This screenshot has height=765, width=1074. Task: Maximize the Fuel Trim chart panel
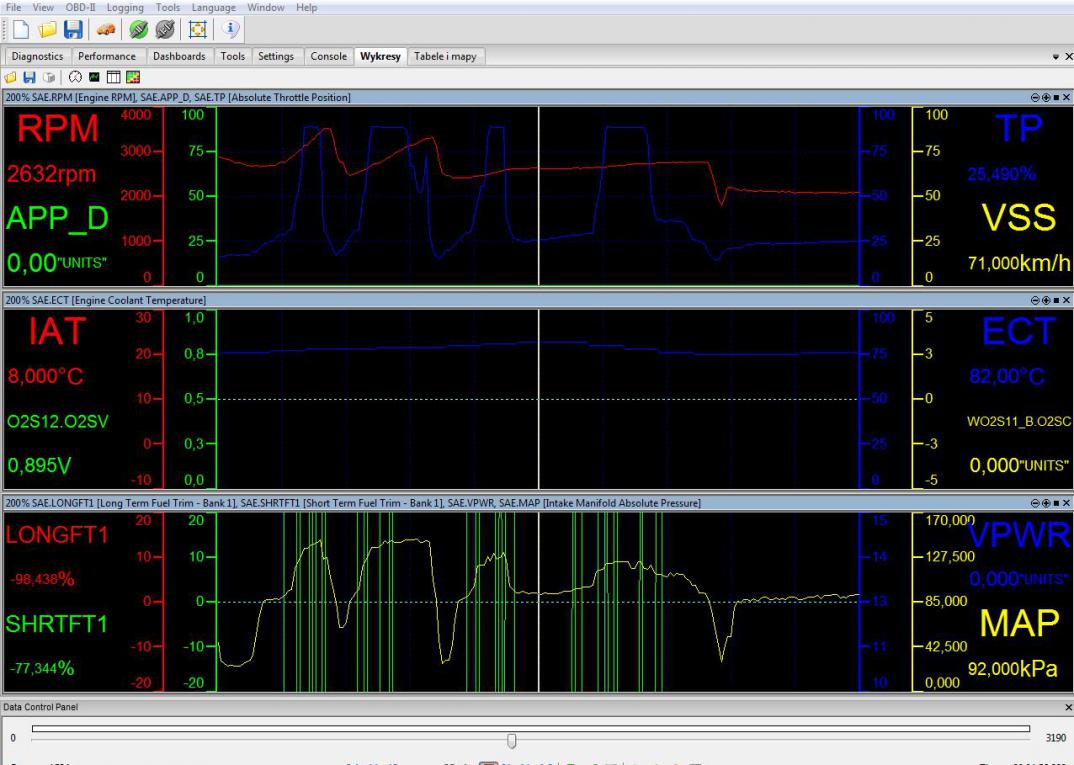point(1056,503)
